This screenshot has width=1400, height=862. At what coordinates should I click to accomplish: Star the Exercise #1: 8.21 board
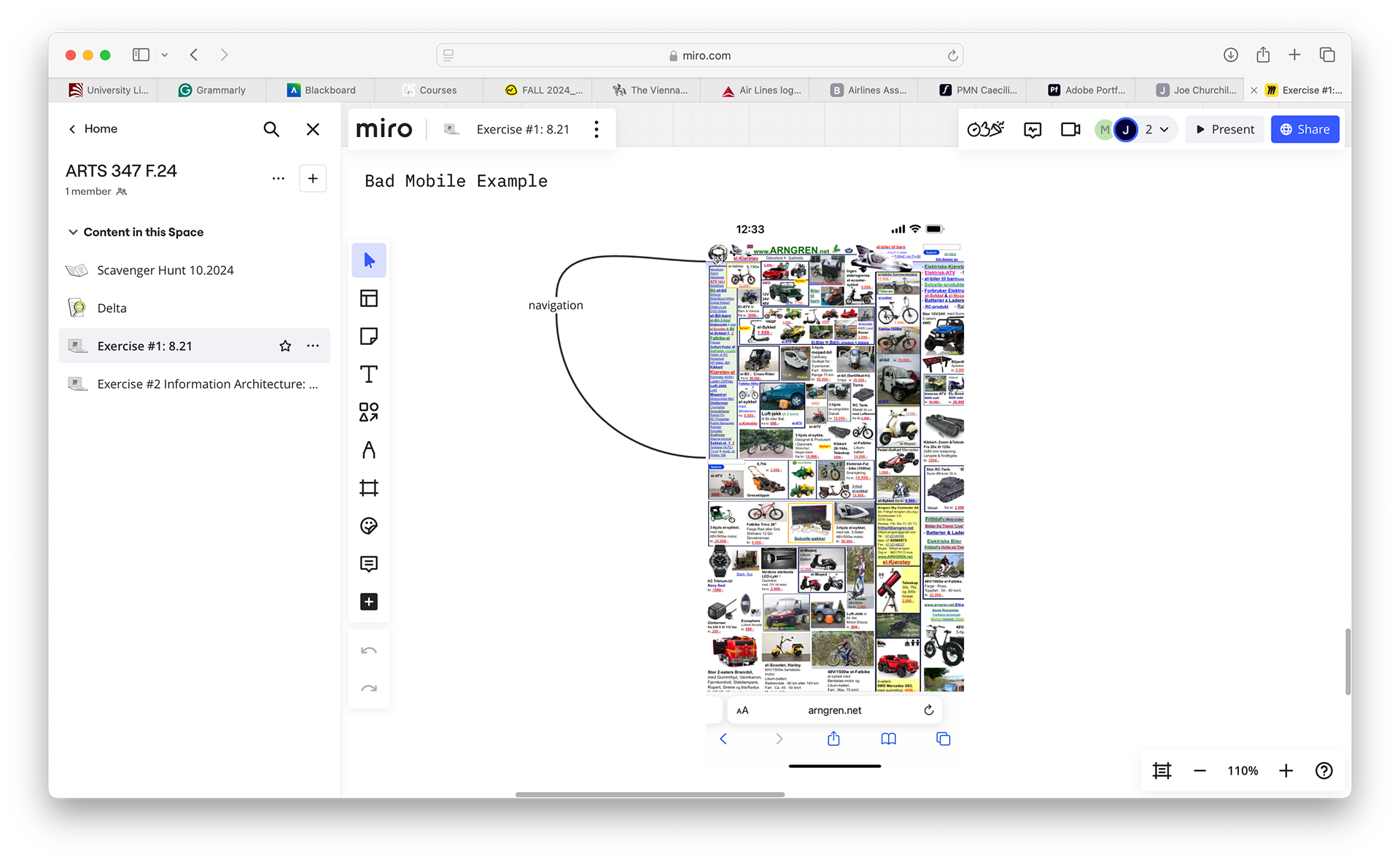point(285,346)
